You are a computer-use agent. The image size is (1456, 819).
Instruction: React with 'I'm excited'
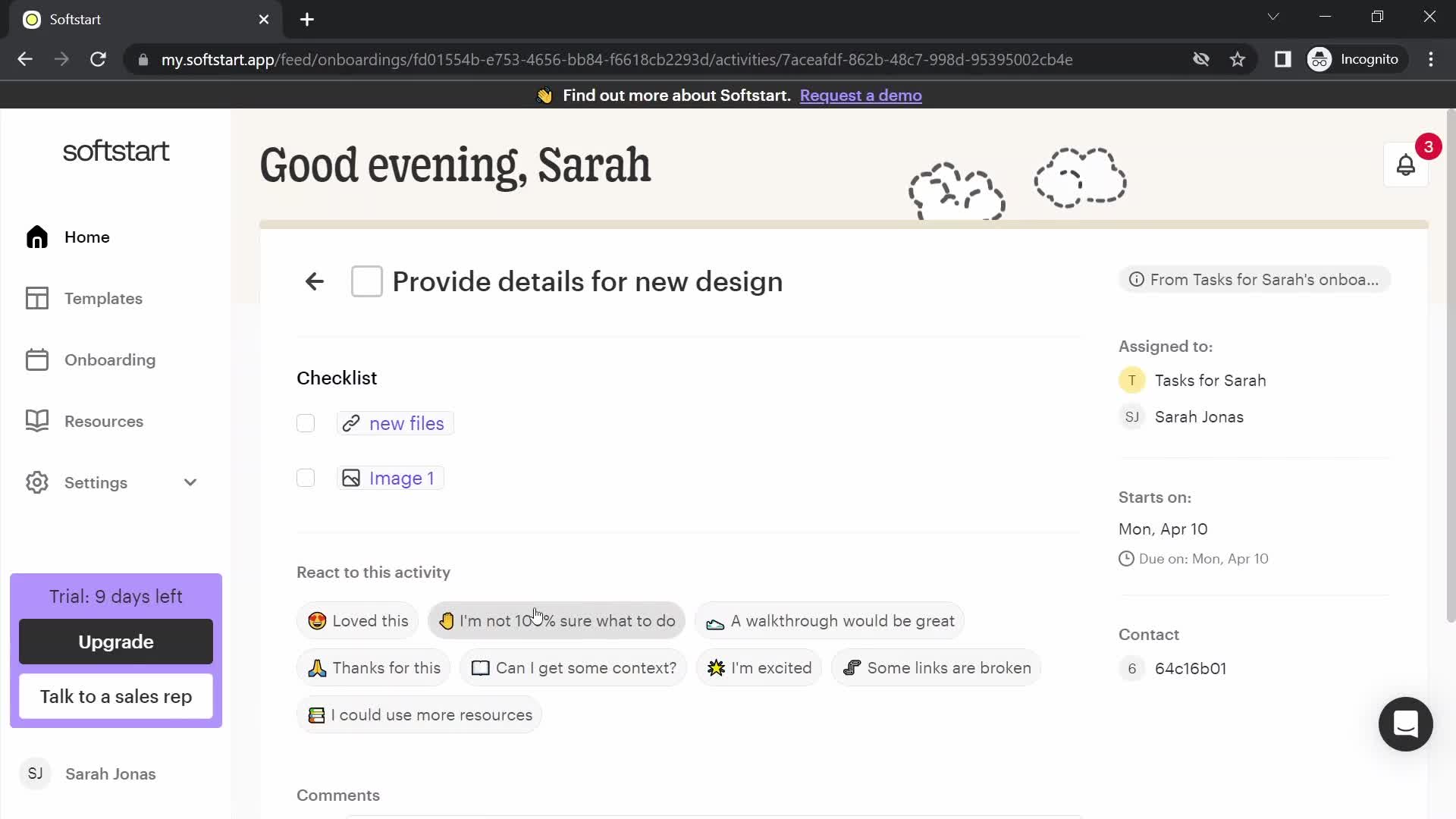click(758, 668)
